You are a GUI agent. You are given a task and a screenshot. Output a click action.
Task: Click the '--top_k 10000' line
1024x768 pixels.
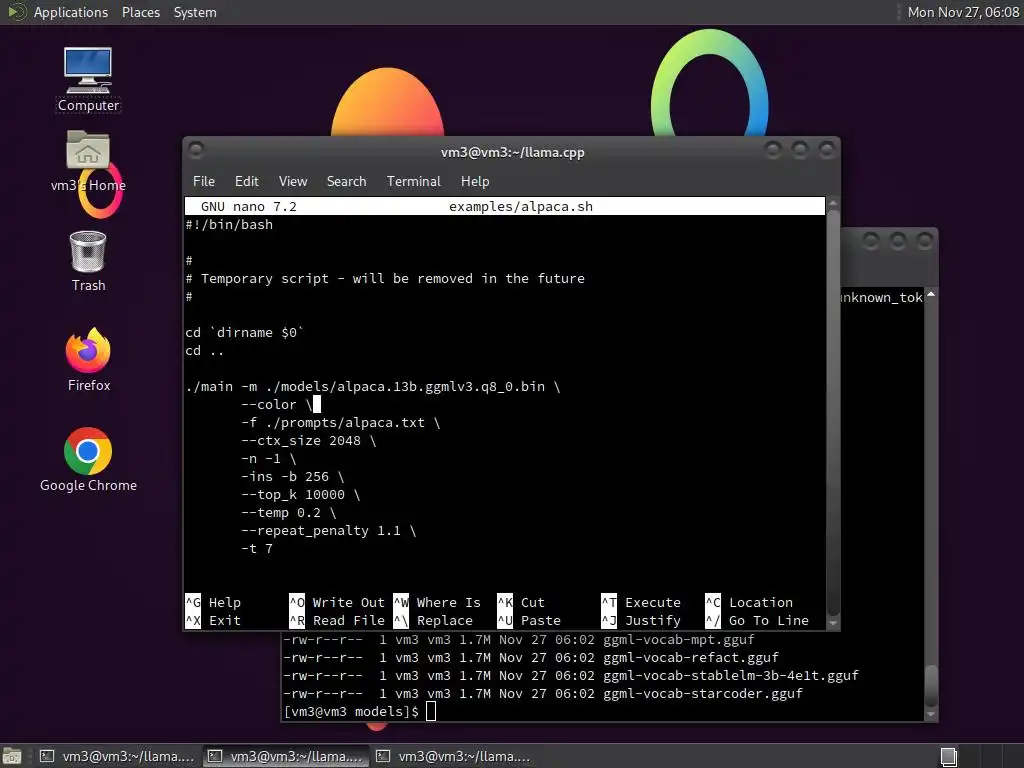coord(300,495)
